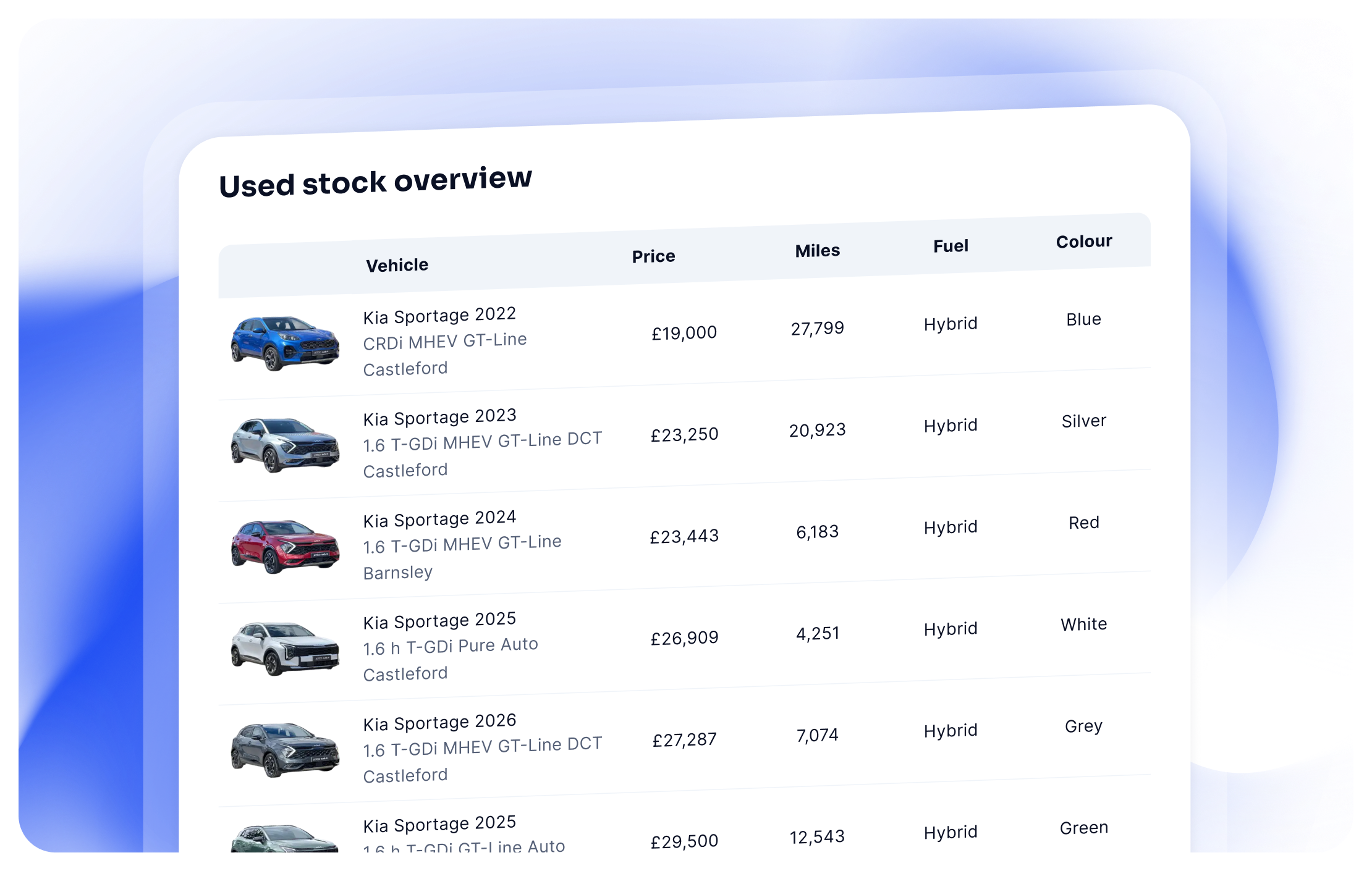Click the 12,543 miles value

(817, 837)
